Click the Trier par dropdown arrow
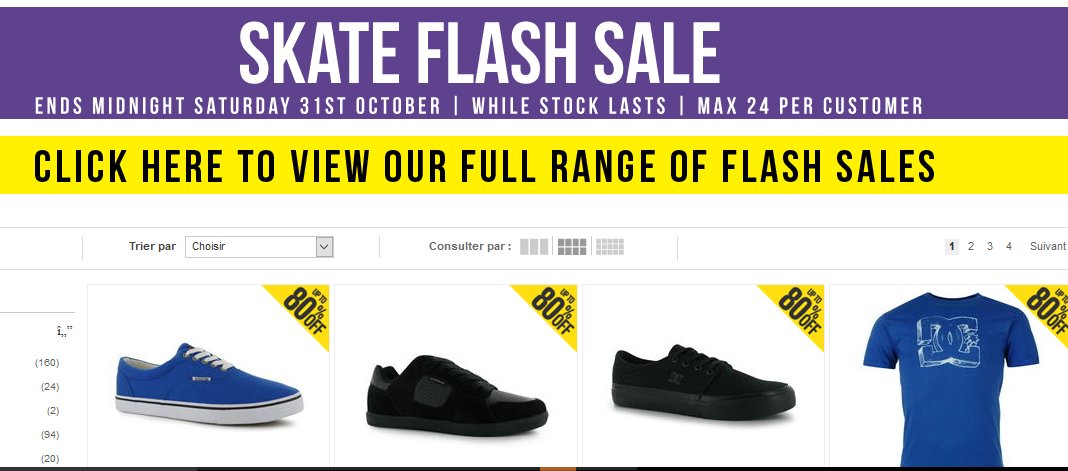Screen dimensions: 1068x471 323,247
